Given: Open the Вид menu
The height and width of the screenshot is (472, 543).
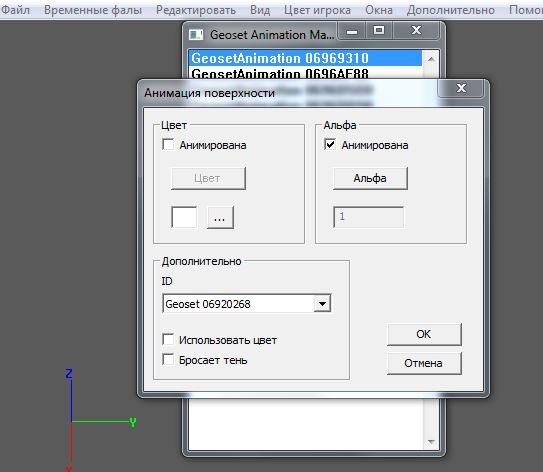Looking at the screenshot, I should 260,10.
